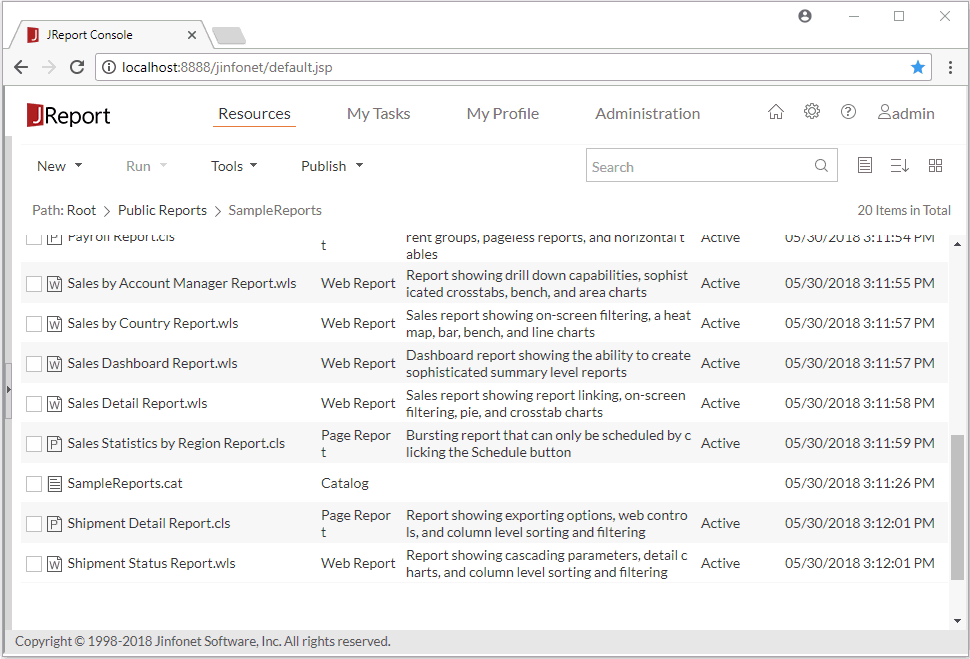Go to the JReport home page icon
The image size is (970, 659).
[776, 112]
